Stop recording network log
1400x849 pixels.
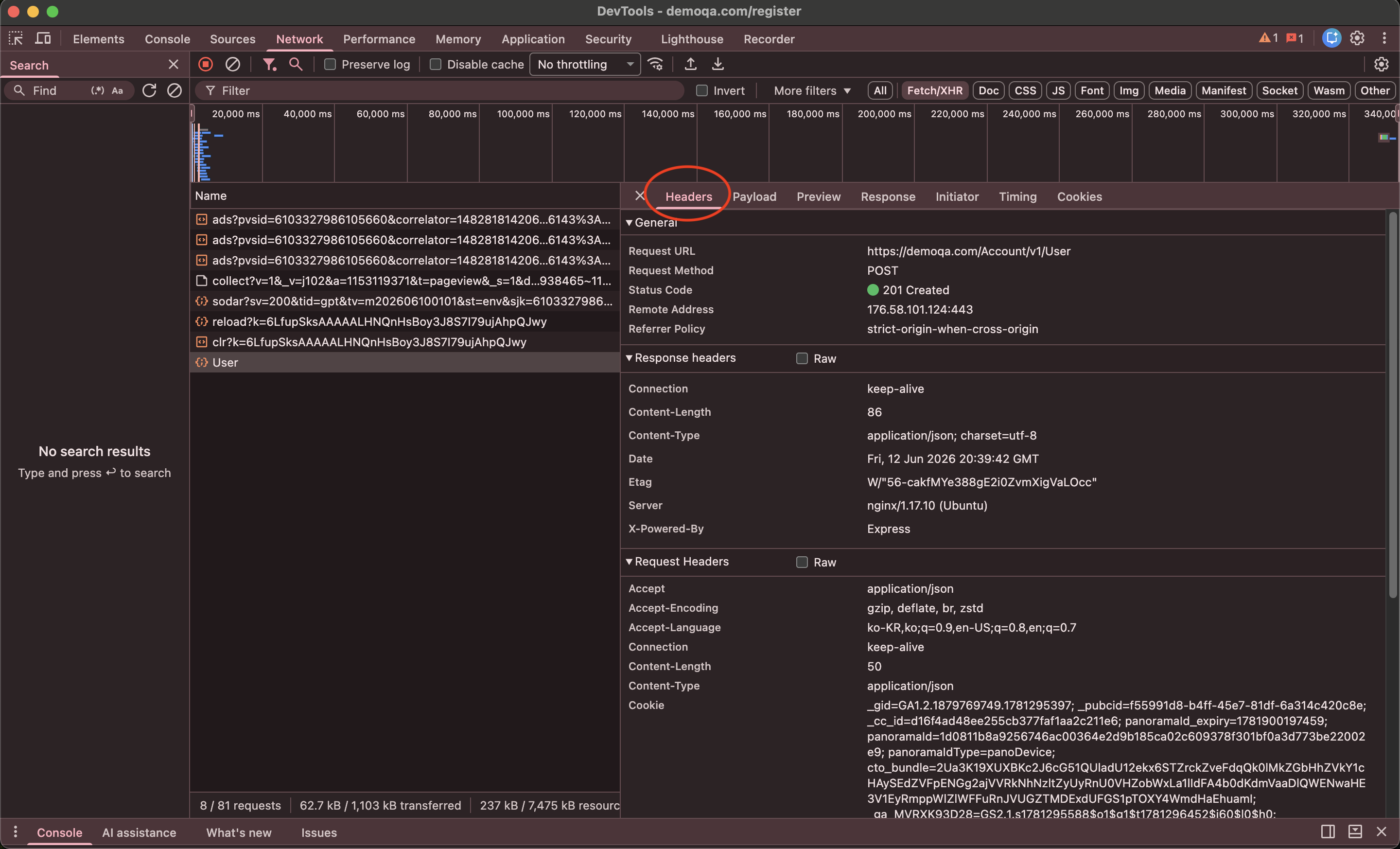click(x=206, y=64)
